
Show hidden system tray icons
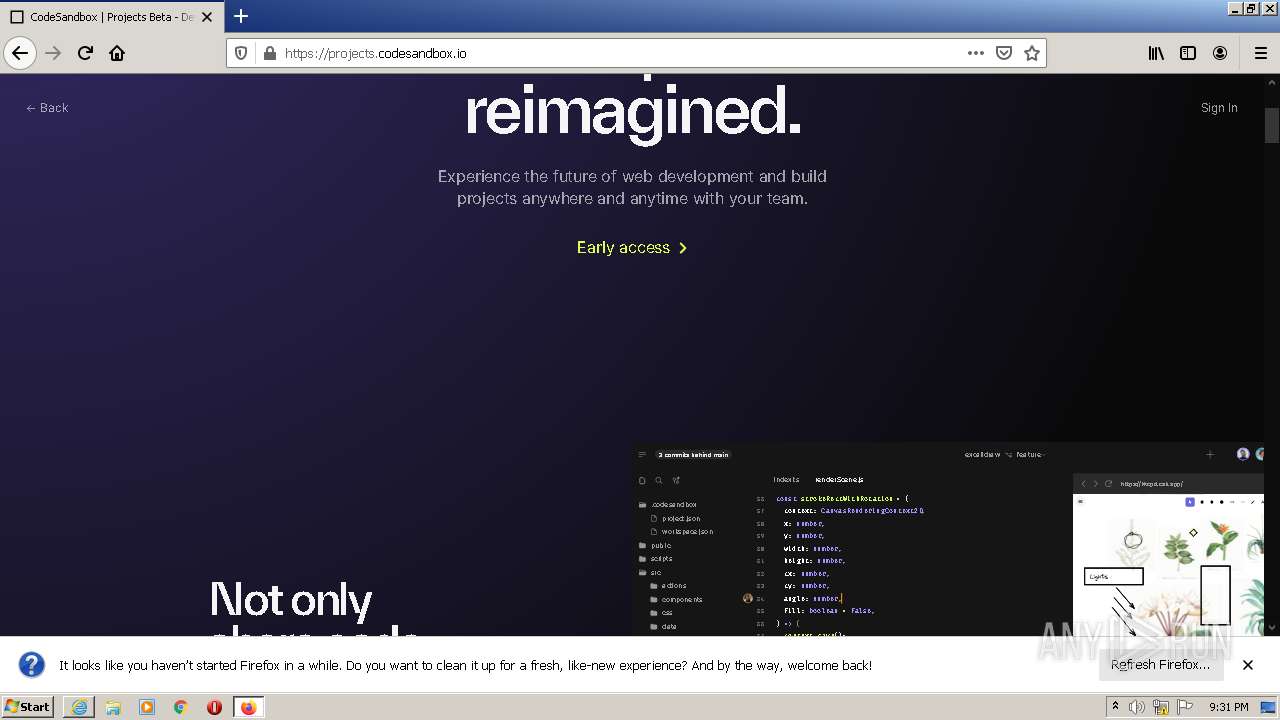pos(1115,707)
